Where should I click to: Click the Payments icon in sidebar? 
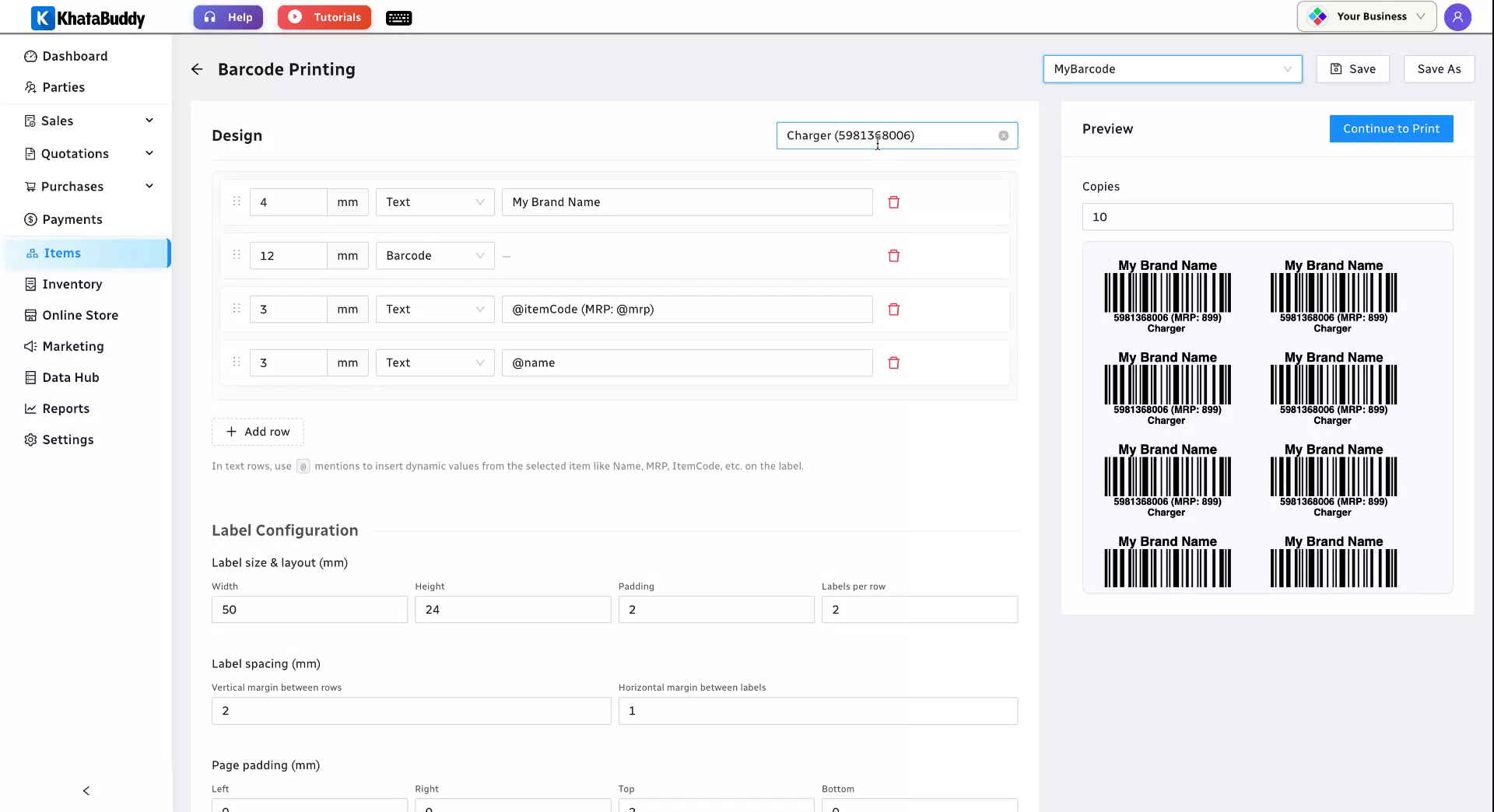30,219
